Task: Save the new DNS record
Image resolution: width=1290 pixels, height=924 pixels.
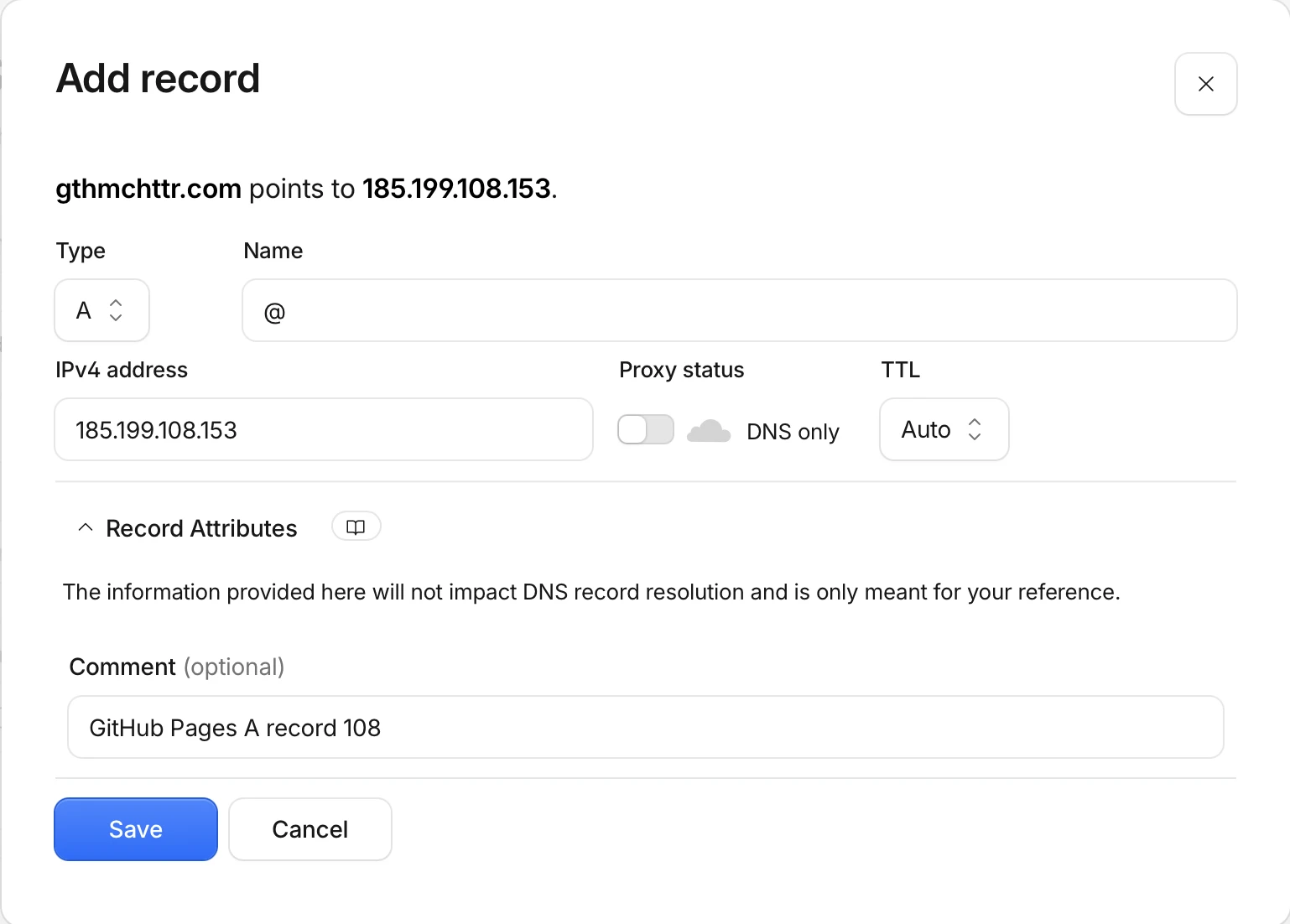Action: click(136, 829)
